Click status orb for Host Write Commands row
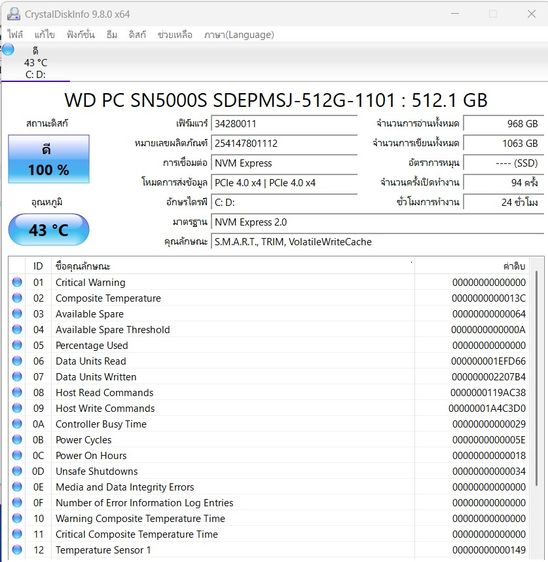Image resolution: width=548 pixels, height=562 pixels. coord(17,408)
